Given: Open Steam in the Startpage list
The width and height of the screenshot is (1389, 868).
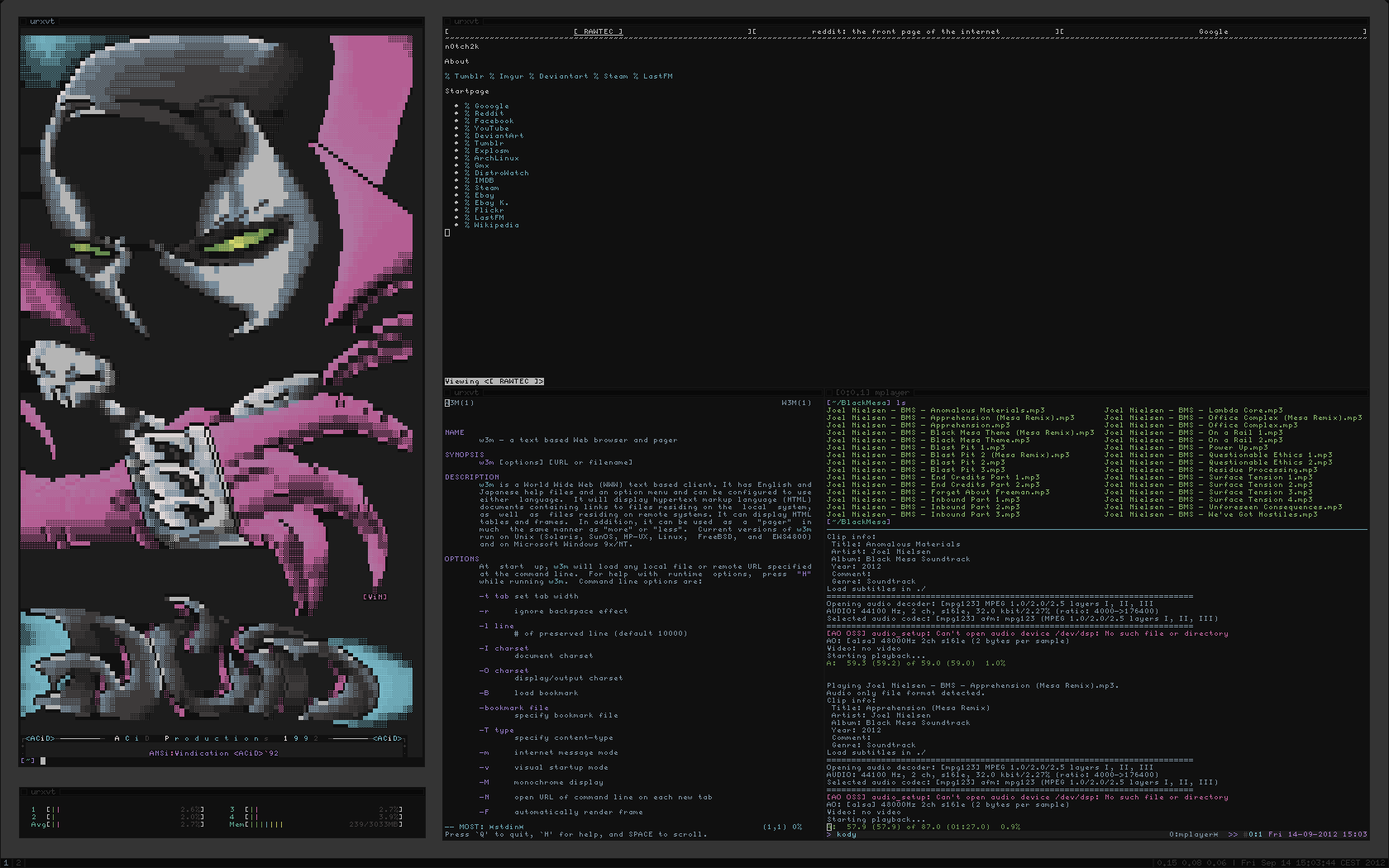Looking at the screenshot, I should click(486, 188).
